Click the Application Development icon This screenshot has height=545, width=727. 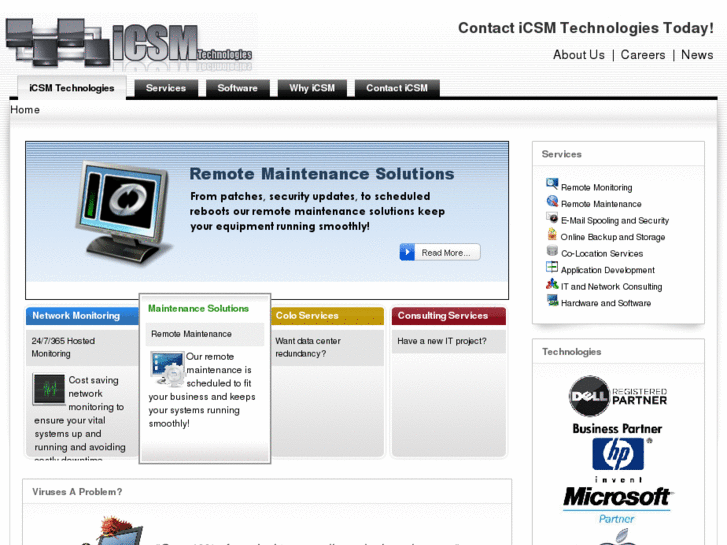[552, 267]
